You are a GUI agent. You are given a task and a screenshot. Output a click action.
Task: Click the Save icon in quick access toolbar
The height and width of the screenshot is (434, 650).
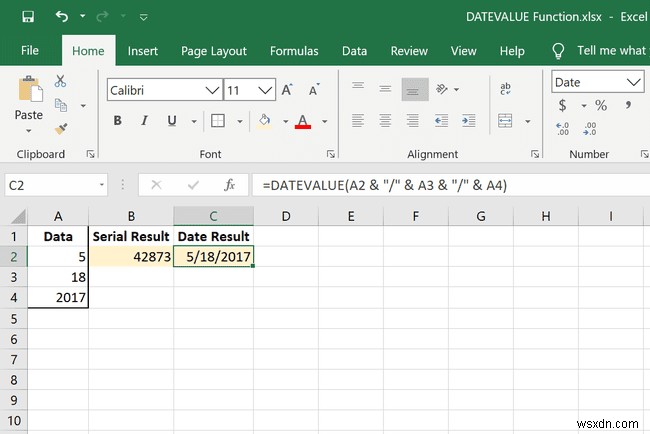[28, 17]
